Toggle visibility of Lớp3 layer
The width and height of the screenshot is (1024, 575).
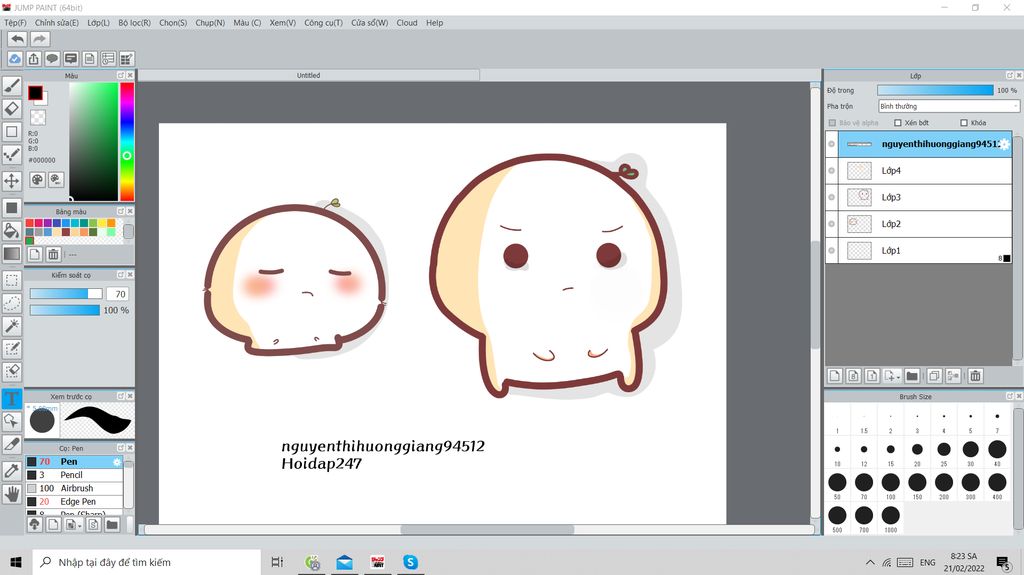(x=831, y=197)
